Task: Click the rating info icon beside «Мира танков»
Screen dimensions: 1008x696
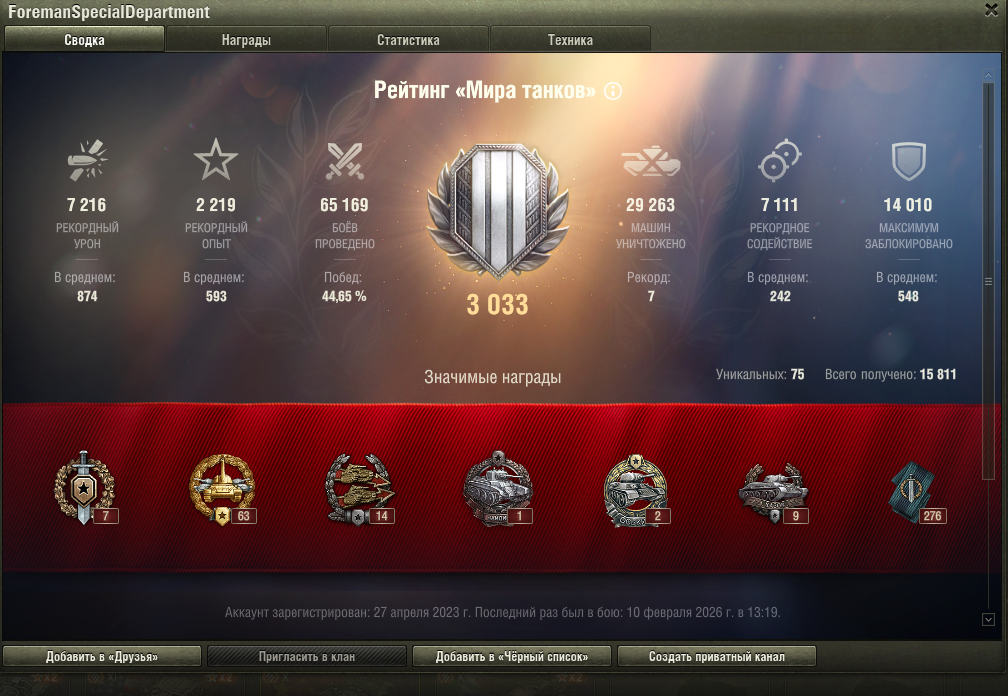Action: coord(613,91)
